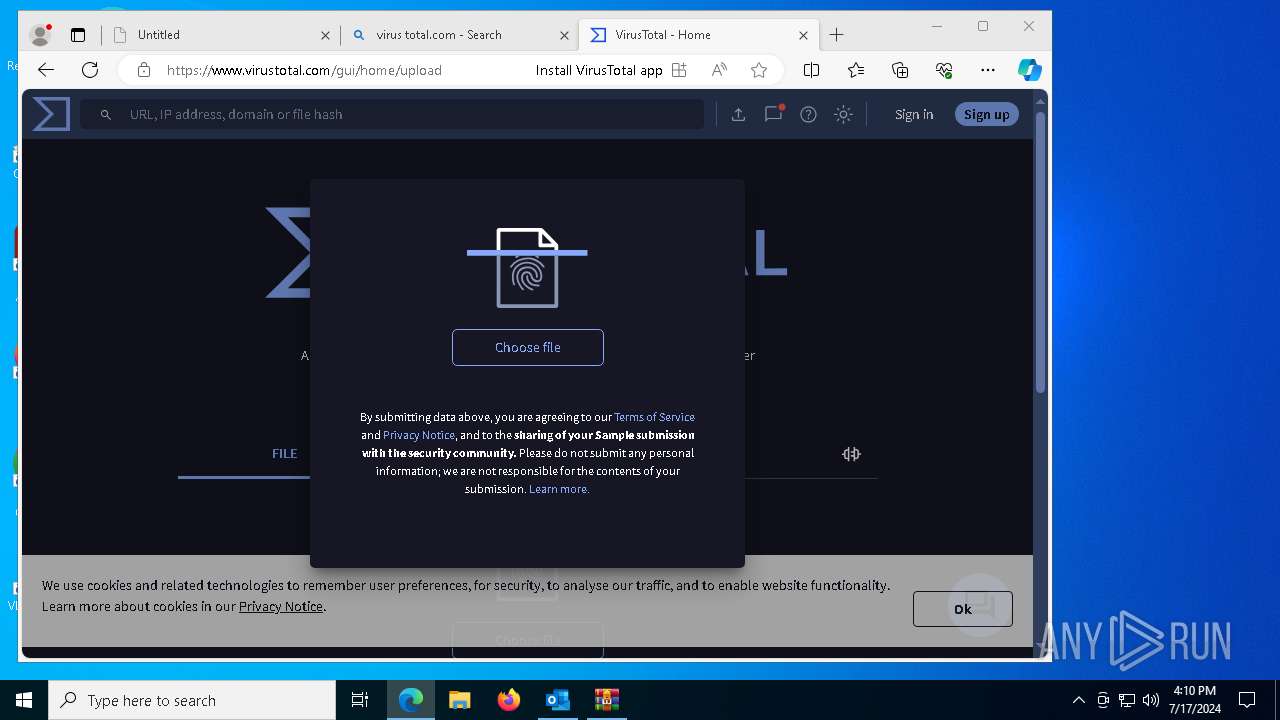Add this page to favorites star
The image size is (1280, 720).
tap(759, 70)
